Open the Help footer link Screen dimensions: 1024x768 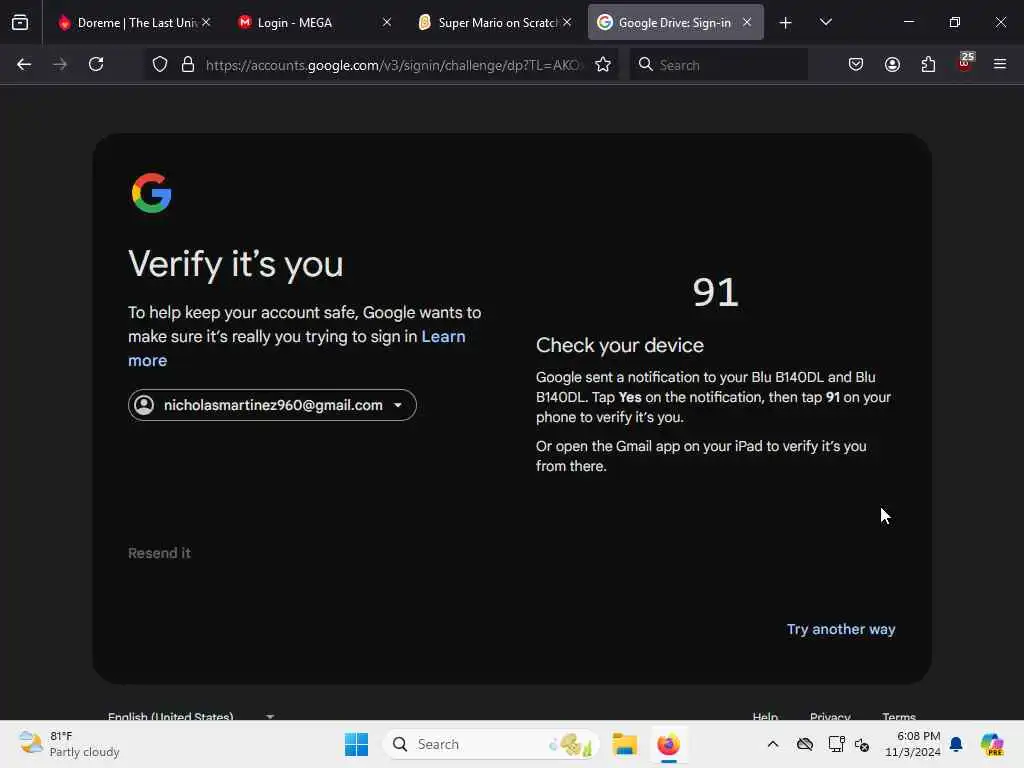(765, 716)
